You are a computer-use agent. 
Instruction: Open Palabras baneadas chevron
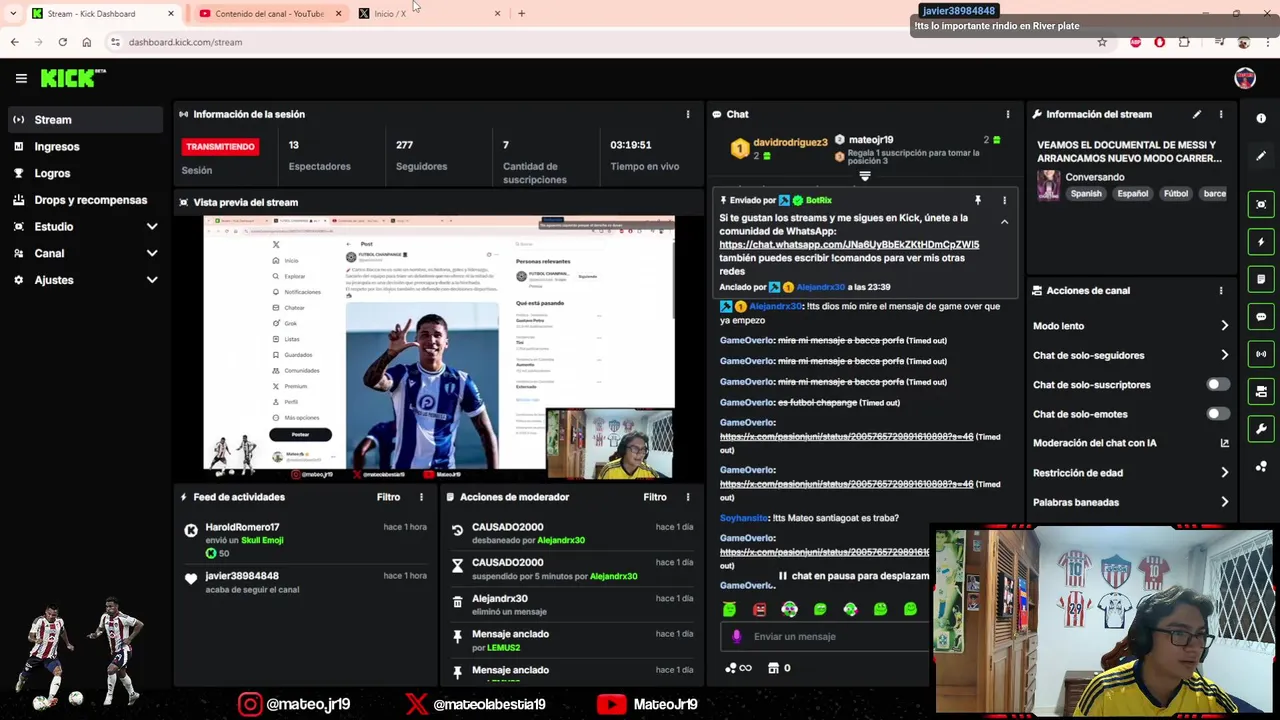[x=1224, y=502]
